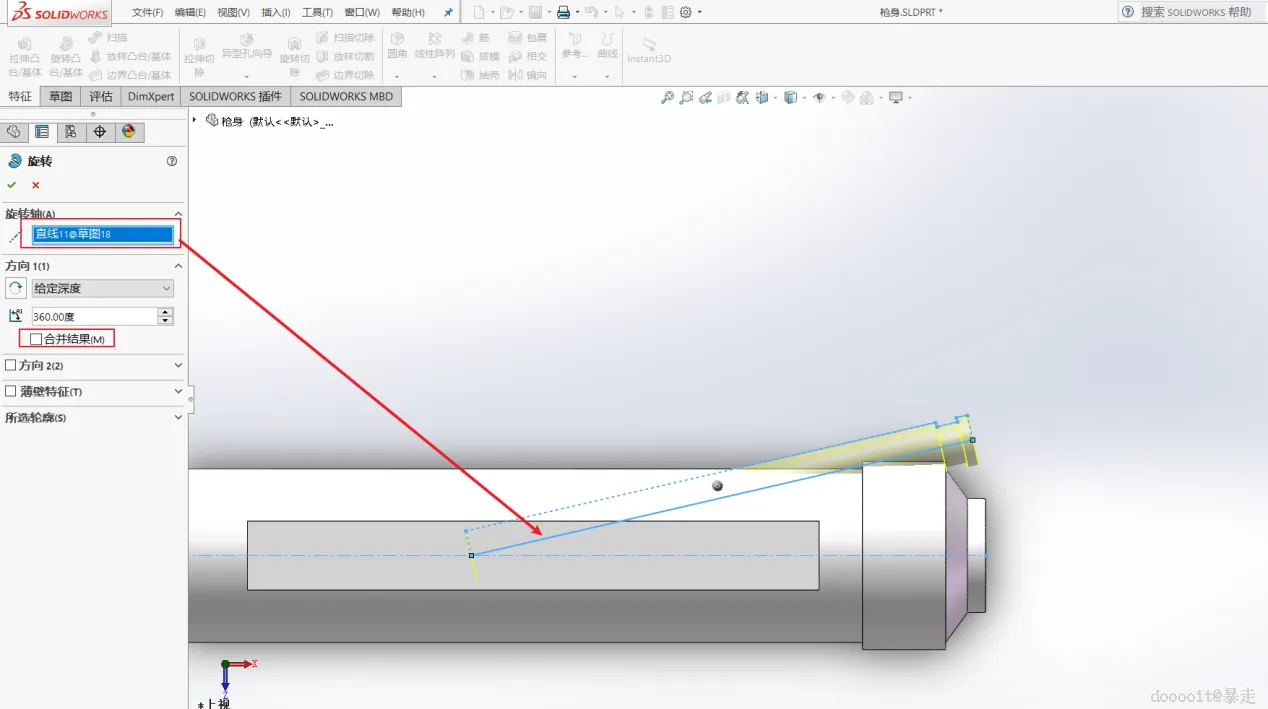Tick the 薄壁特征(T) checkbox
Viewport: 1268px width, 709px height.
(11, 392)
